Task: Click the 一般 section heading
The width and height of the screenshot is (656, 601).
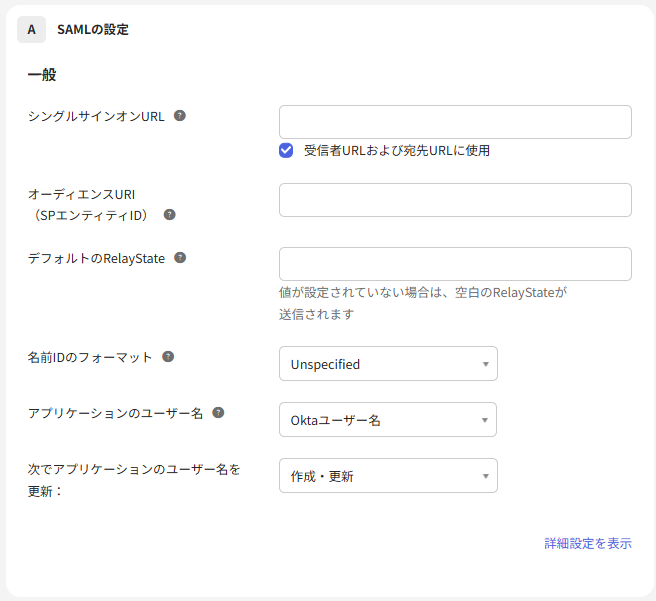Action: 42,75
